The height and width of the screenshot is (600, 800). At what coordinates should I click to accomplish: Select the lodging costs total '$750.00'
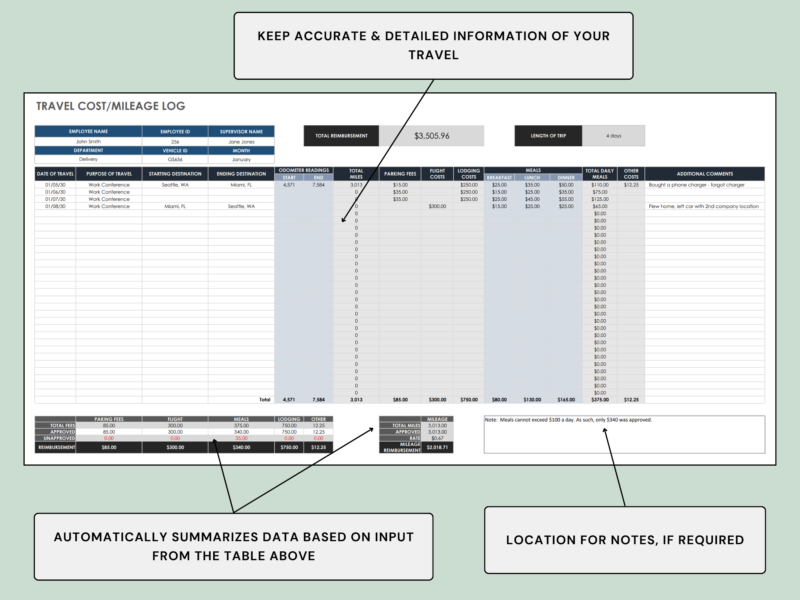(469, 399)
